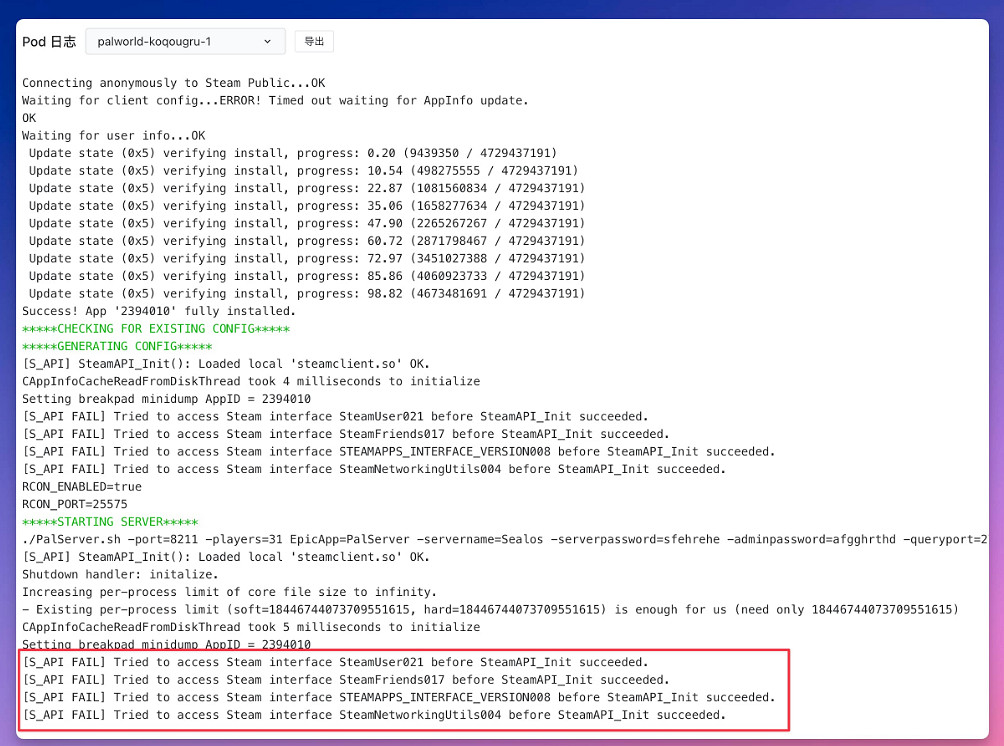
Task: Click the 'Shutdown handler: initalize.' line
Action: pos(119,575)
